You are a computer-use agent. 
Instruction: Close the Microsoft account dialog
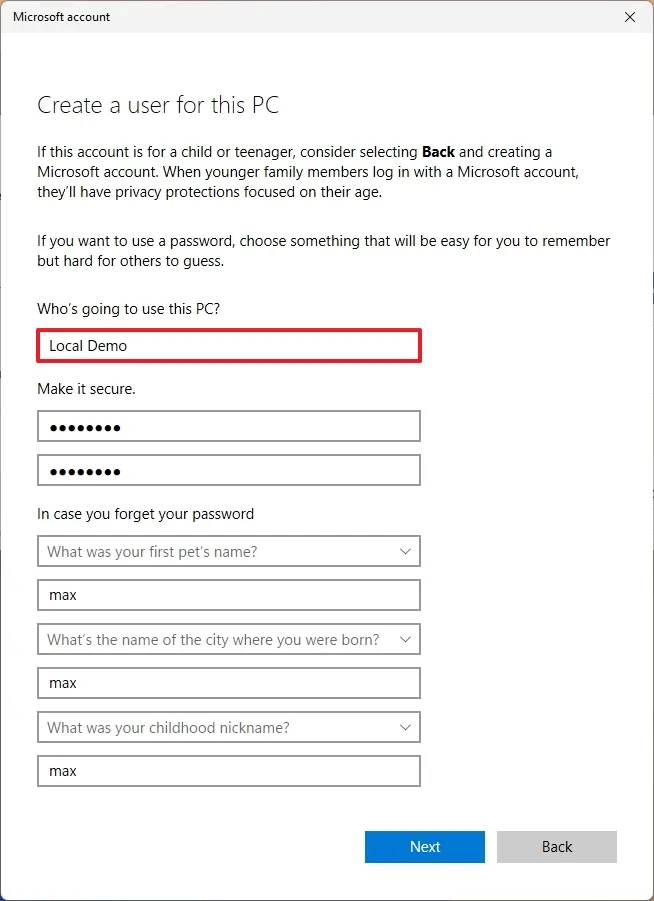point(629,17)
